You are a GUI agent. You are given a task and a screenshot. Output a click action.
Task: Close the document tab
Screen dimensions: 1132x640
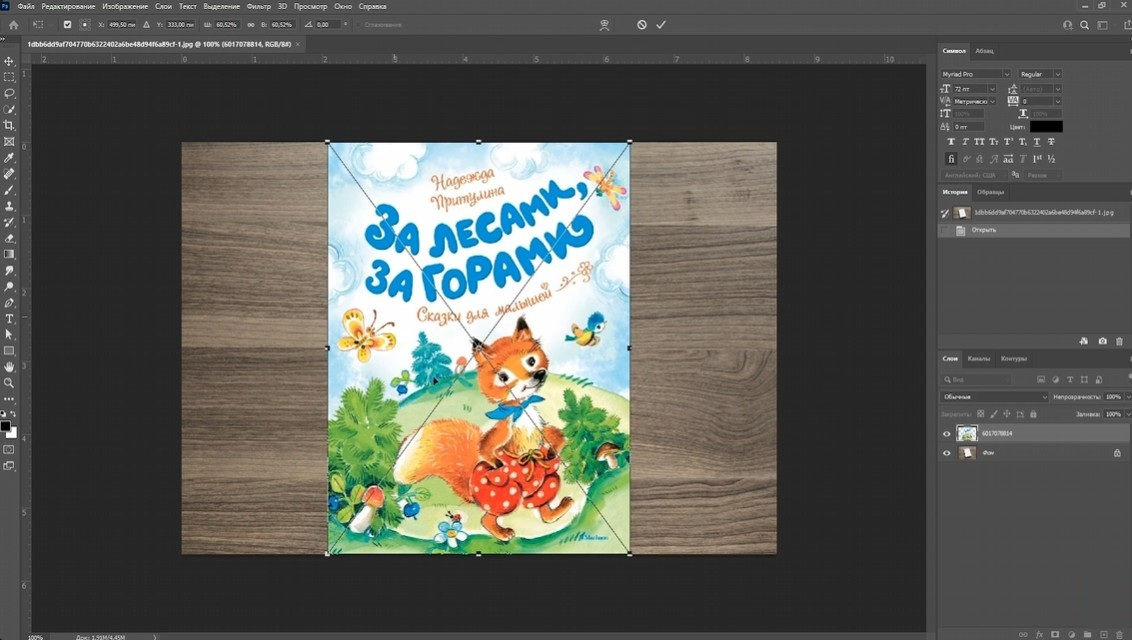pos(297,44)
